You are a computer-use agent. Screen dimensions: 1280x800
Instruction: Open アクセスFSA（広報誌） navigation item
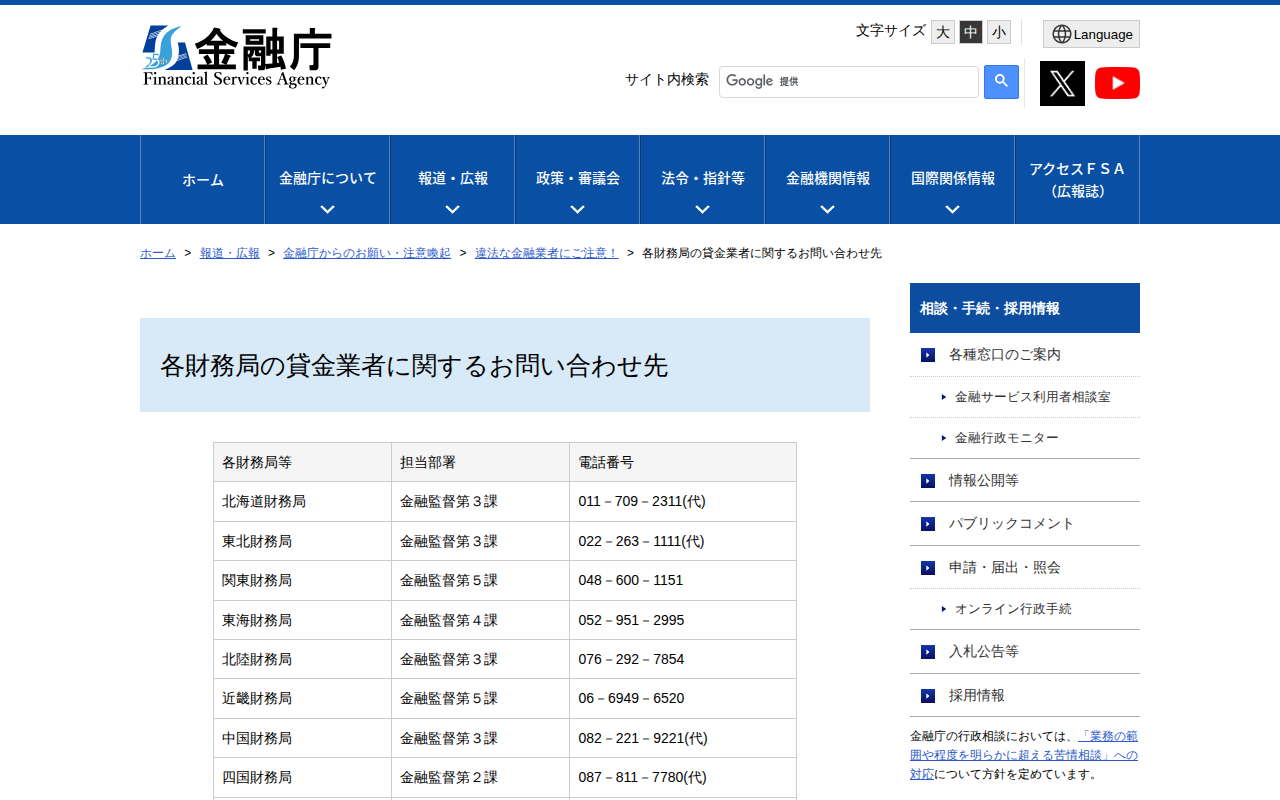(1077, 180)
